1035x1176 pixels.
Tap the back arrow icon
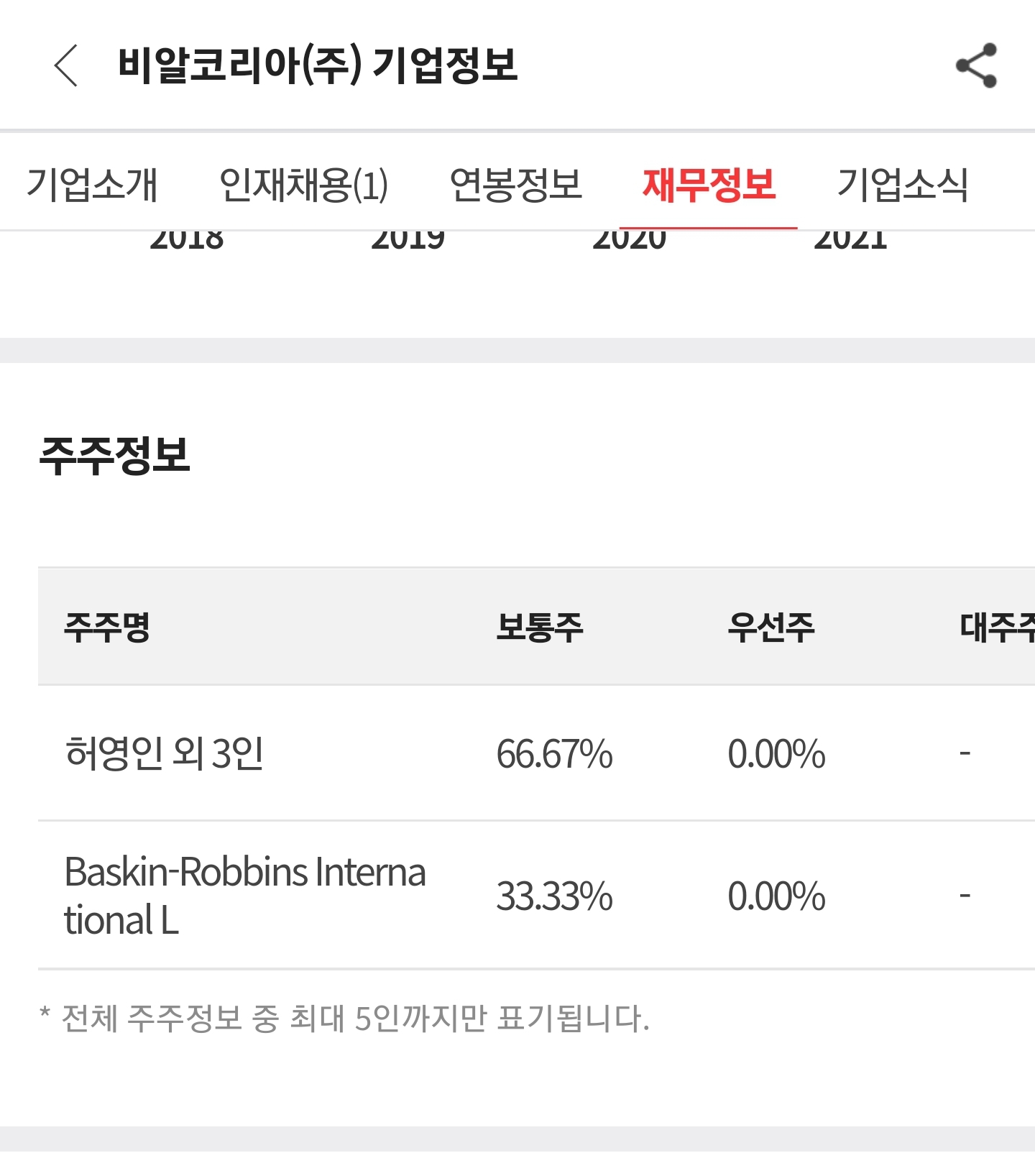[65, 65]
